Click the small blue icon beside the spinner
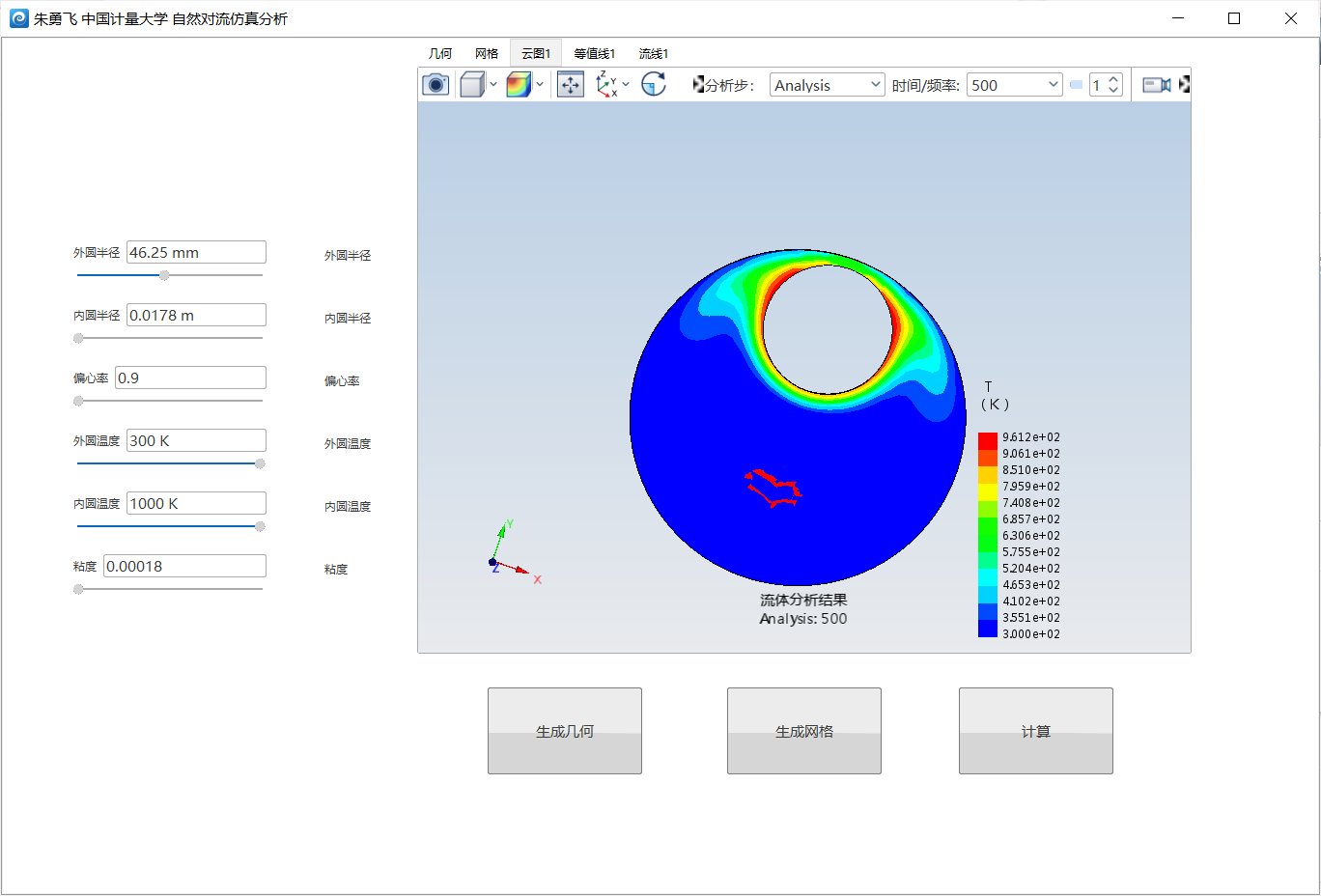This screenshot has width=1321, height=896. [1076, 85]
